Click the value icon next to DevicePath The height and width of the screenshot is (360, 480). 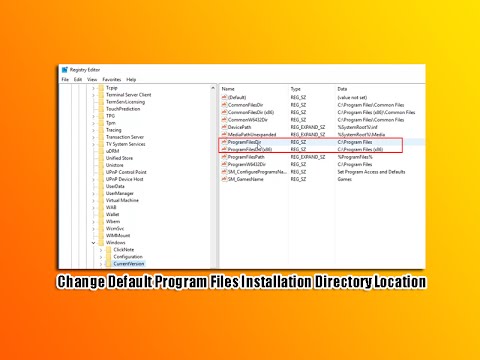(x=224, y=127)
